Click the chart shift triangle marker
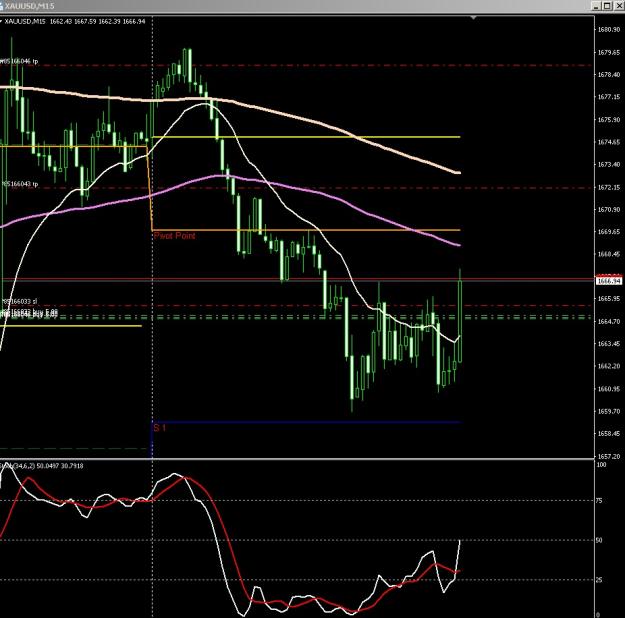Screen dimensions: 625x618 (473, 18)
